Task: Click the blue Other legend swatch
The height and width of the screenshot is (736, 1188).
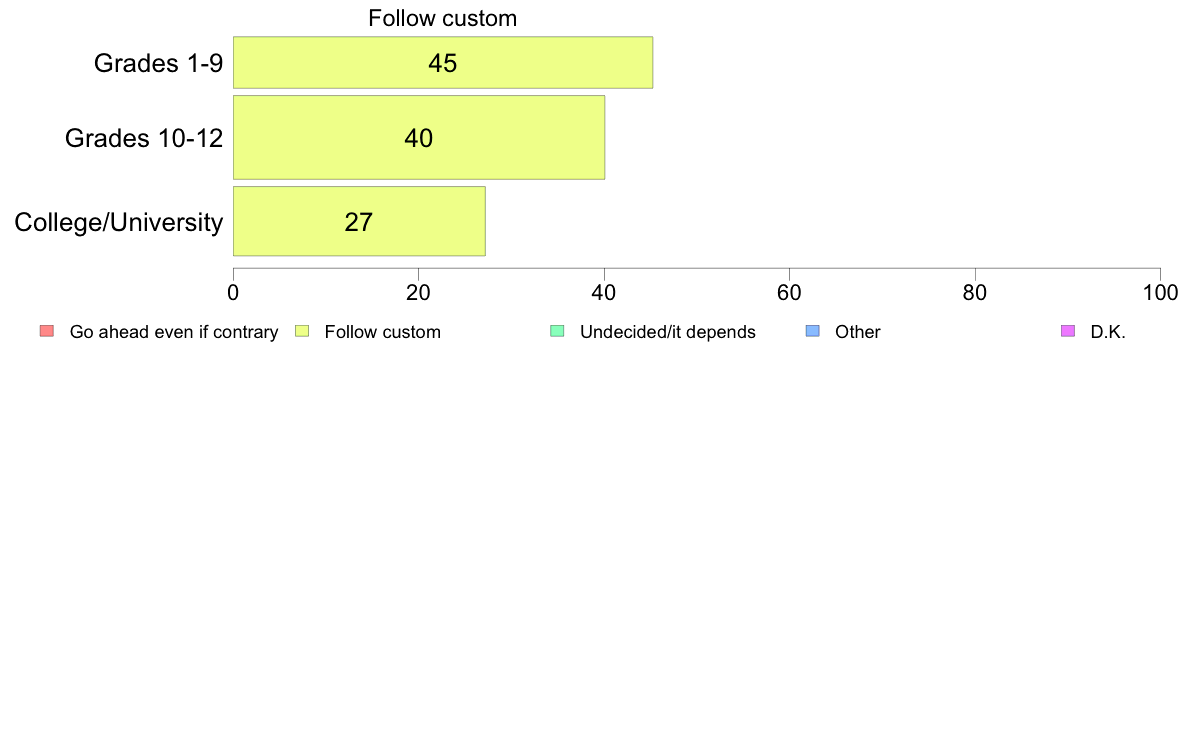Action: (813, 331)
